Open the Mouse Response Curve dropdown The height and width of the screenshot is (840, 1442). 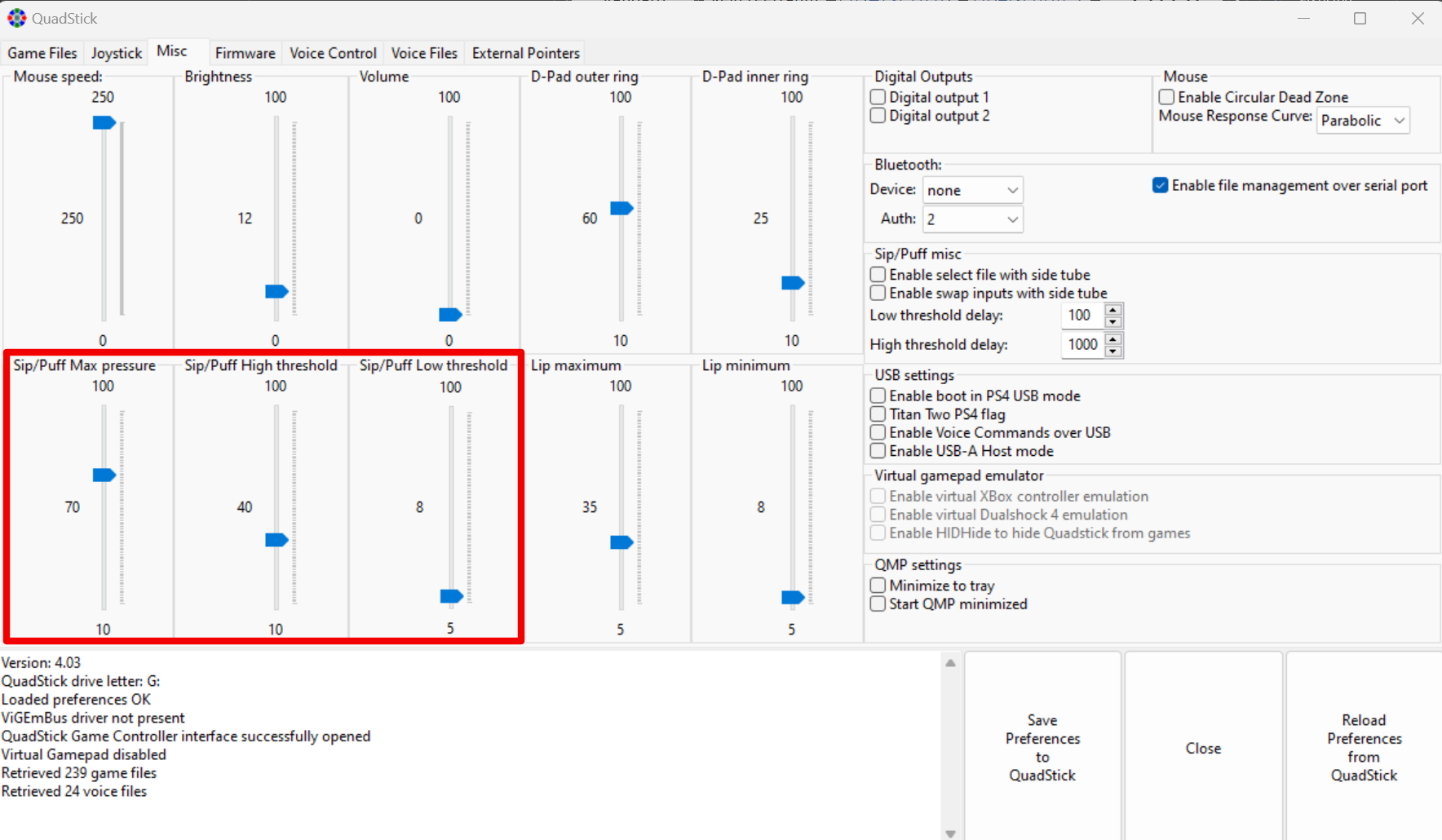point(1363,121)
